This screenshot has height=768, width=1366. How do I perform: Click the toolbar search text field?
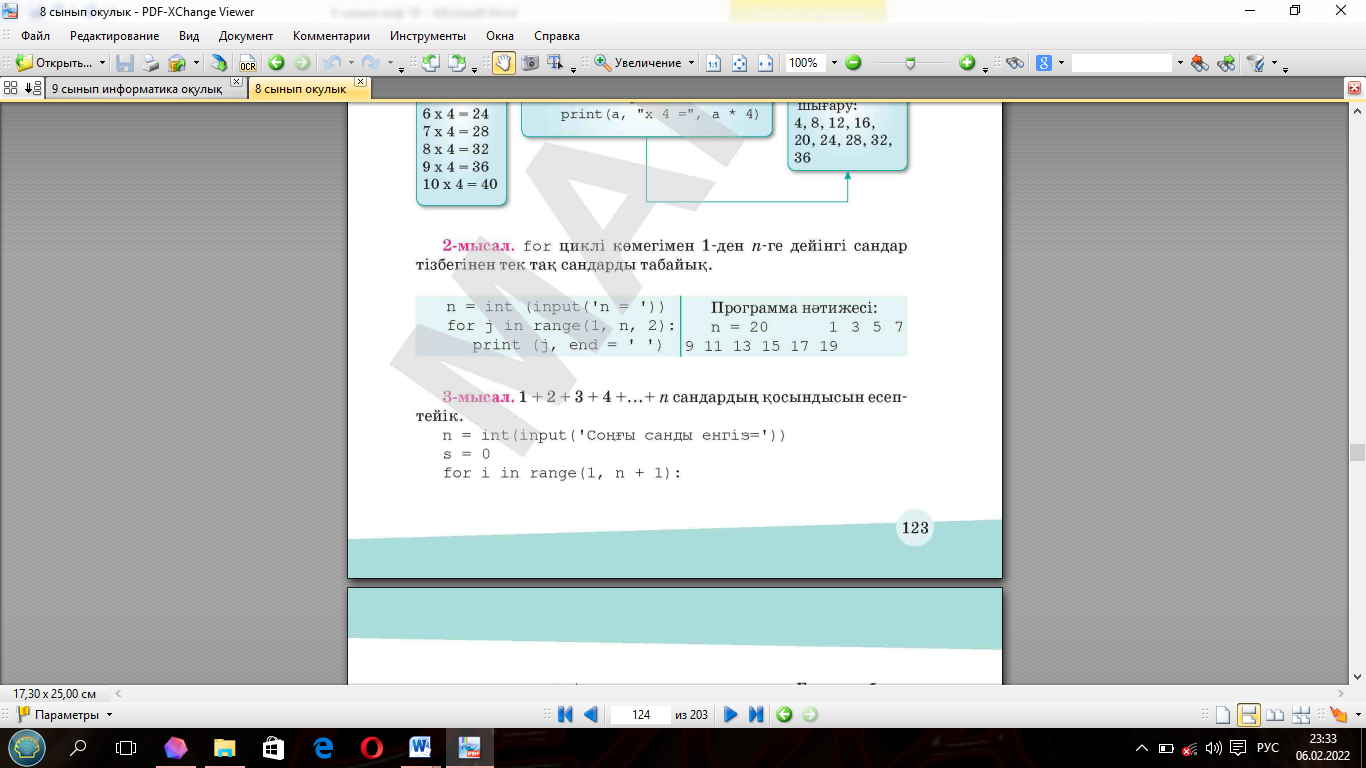(x=1122, y=63)
